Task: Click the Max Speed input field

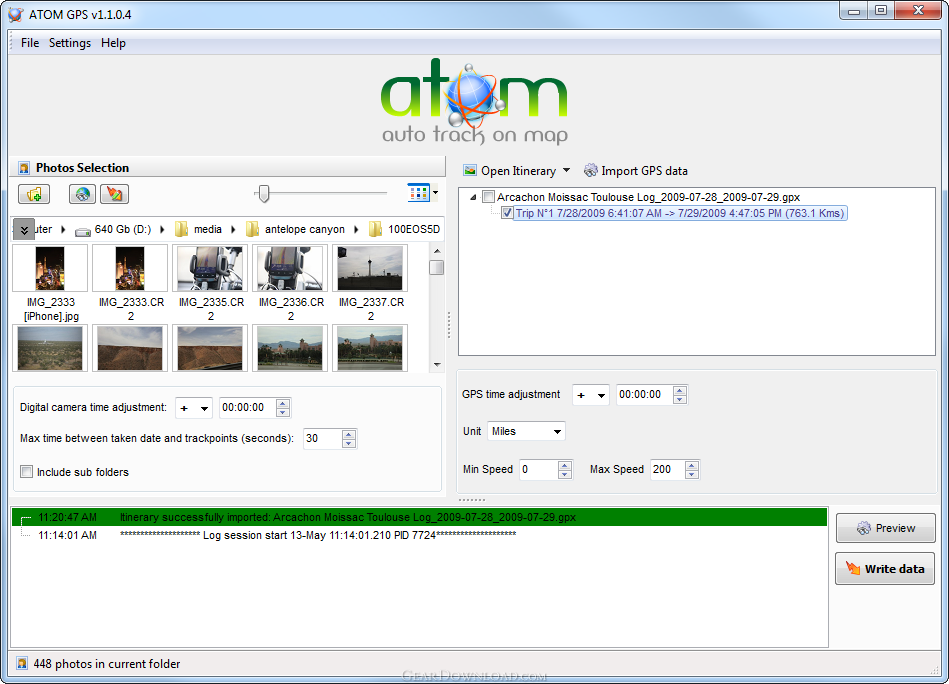Action: pos(668,470)
